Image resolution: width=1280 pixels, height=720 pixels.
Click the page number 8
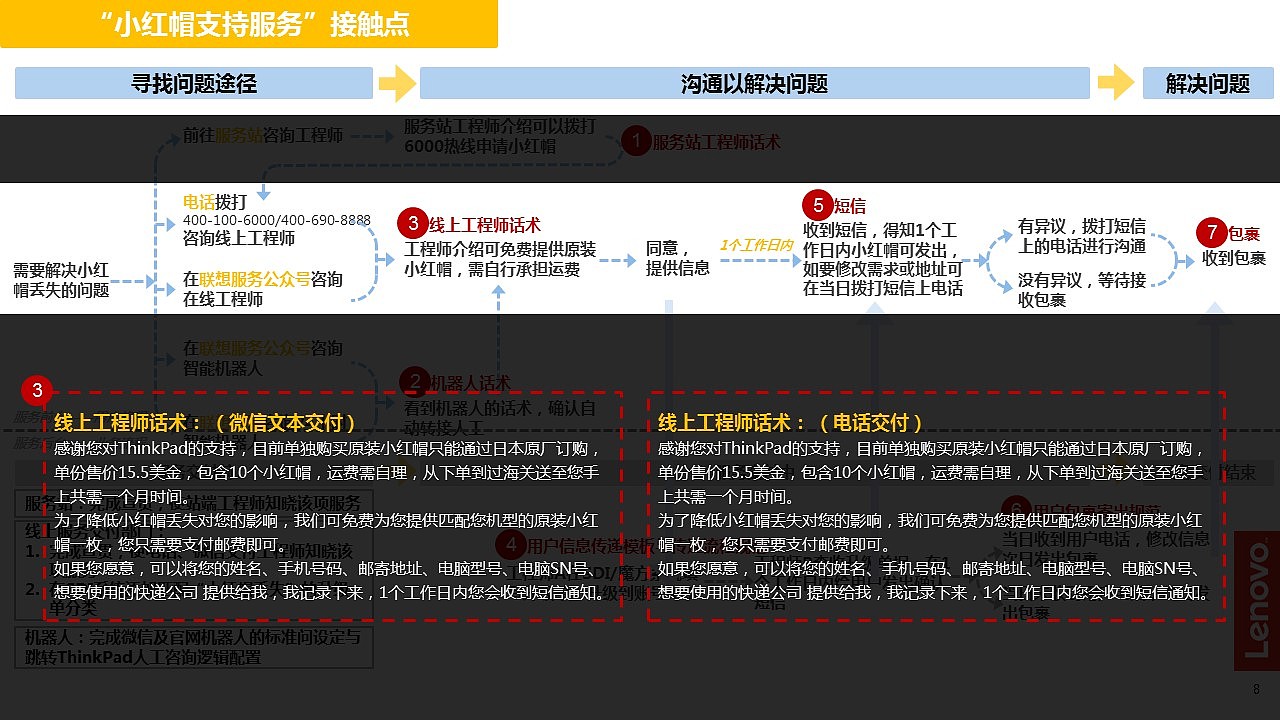click(1257, 690)
